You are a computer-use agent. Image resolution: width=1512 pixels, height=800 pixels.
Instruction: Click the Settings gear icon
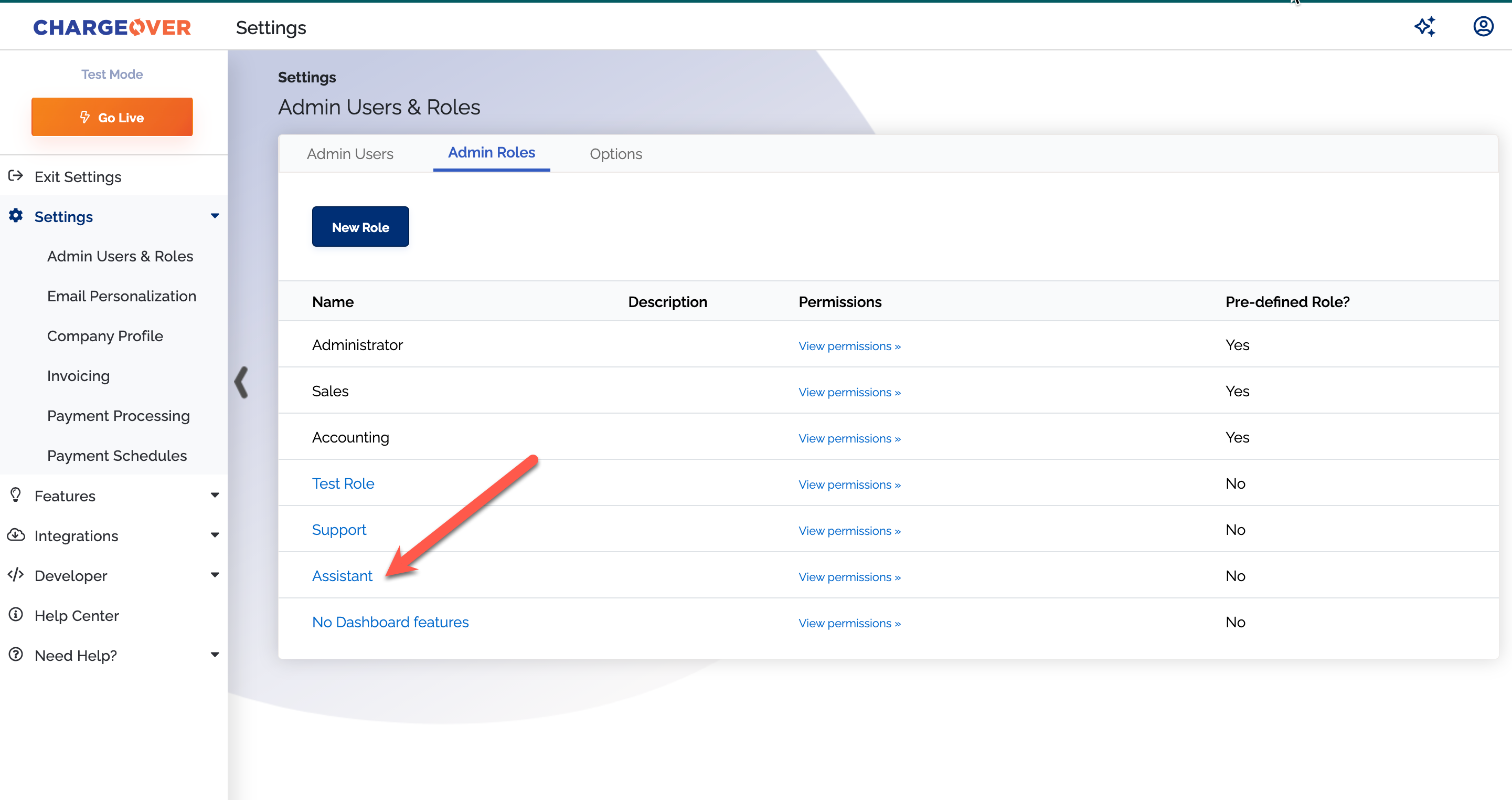[x=16, y=216]
